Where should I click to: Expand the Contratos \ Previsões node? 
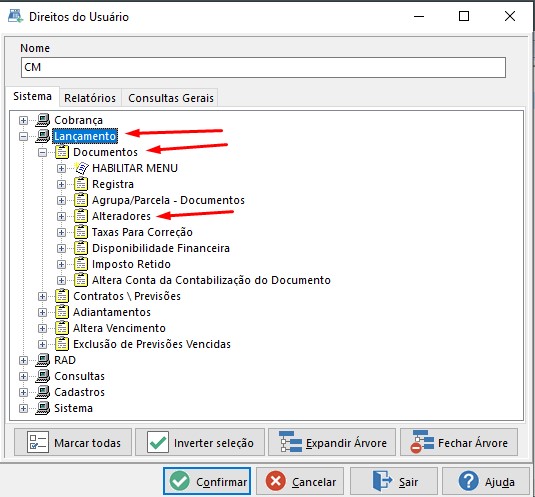click(x=42, y=297)
